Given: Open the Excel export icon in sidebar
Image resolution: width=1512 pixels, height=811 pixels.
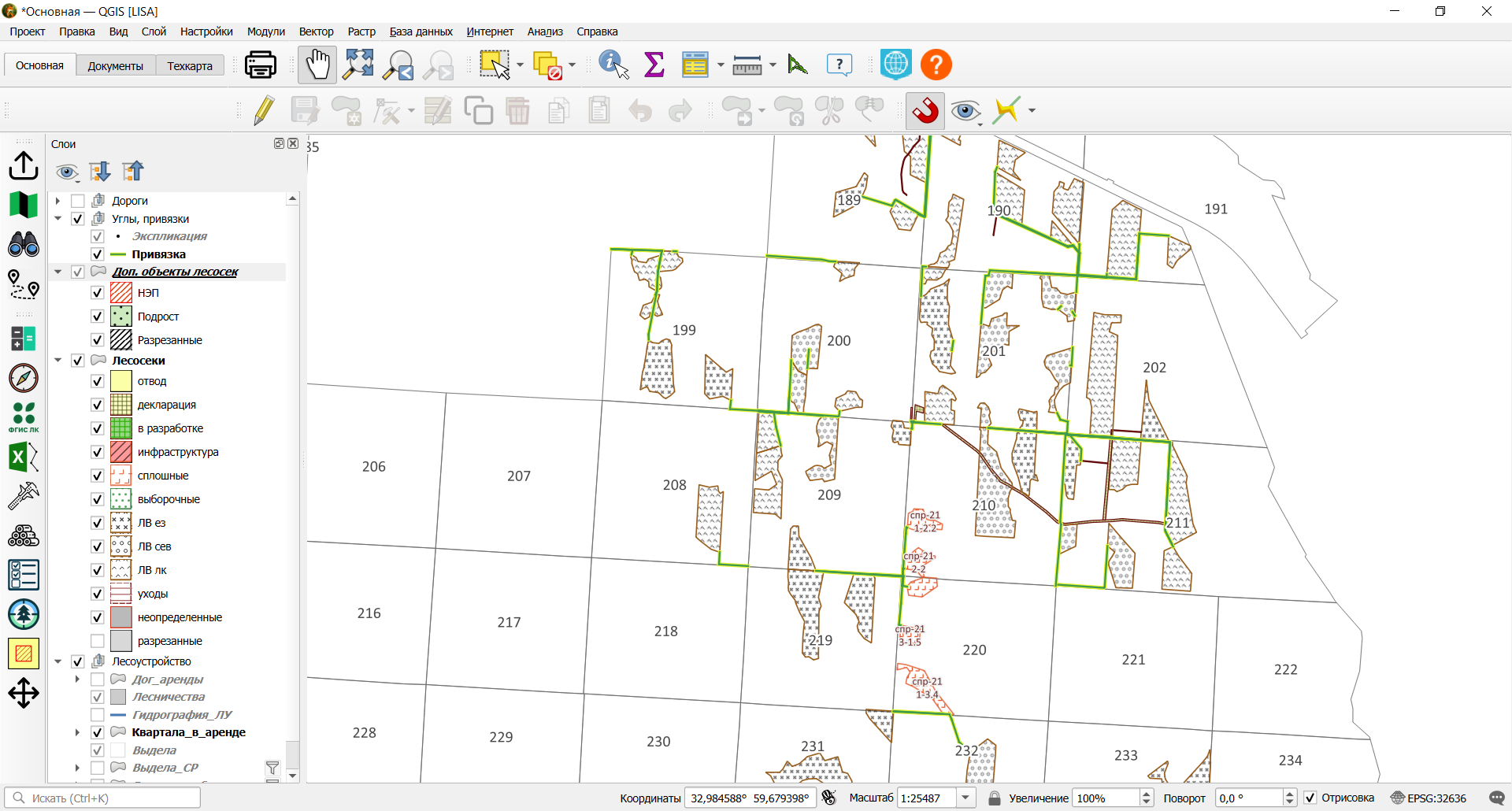Looking at the screenshot, I should 24,457.
